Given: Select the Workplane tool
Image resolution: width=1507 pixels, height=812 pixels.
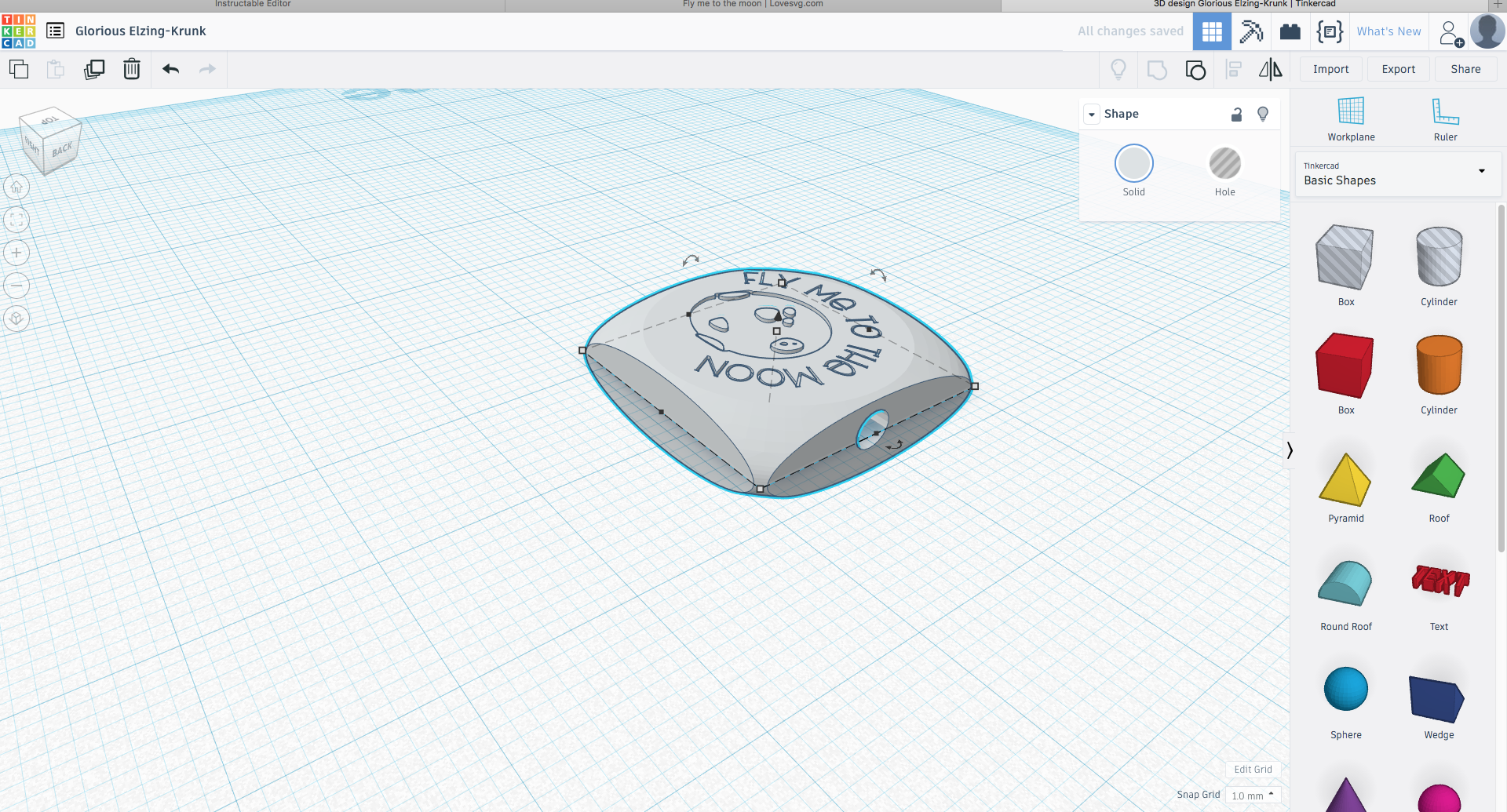Looking at the screenshot, I should [x=1351, y=119].
